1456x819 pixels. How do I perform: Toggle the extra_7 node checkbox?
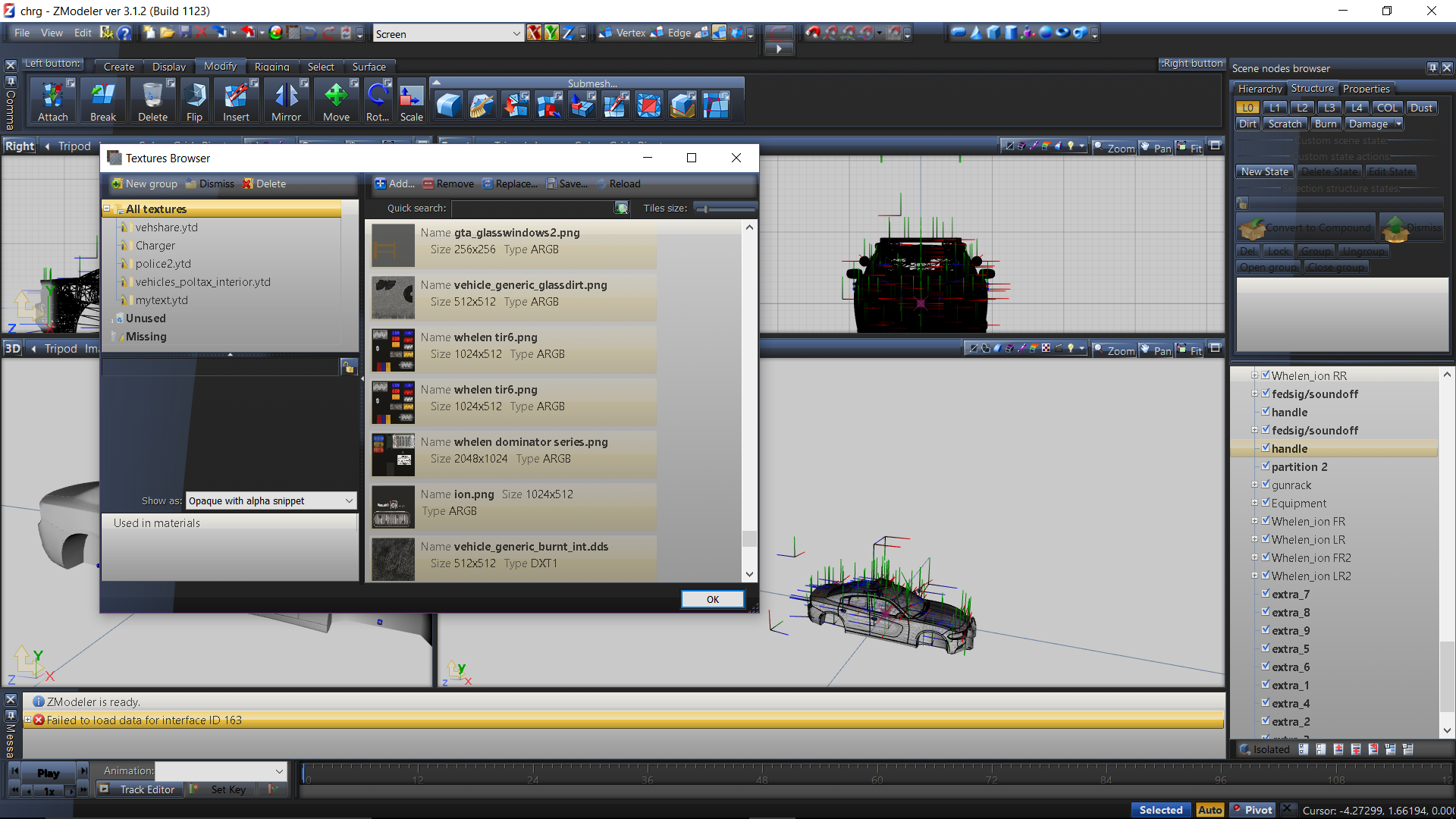[x=1266, y=593]
